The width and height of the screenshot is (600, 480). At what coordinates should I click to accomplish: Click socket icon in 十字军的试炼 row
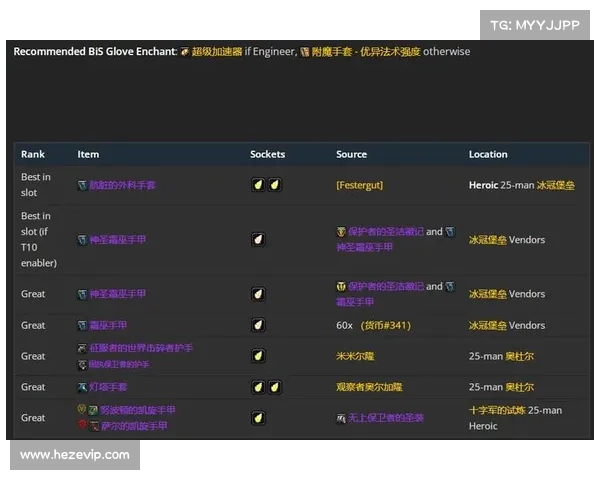click(258, 418)
